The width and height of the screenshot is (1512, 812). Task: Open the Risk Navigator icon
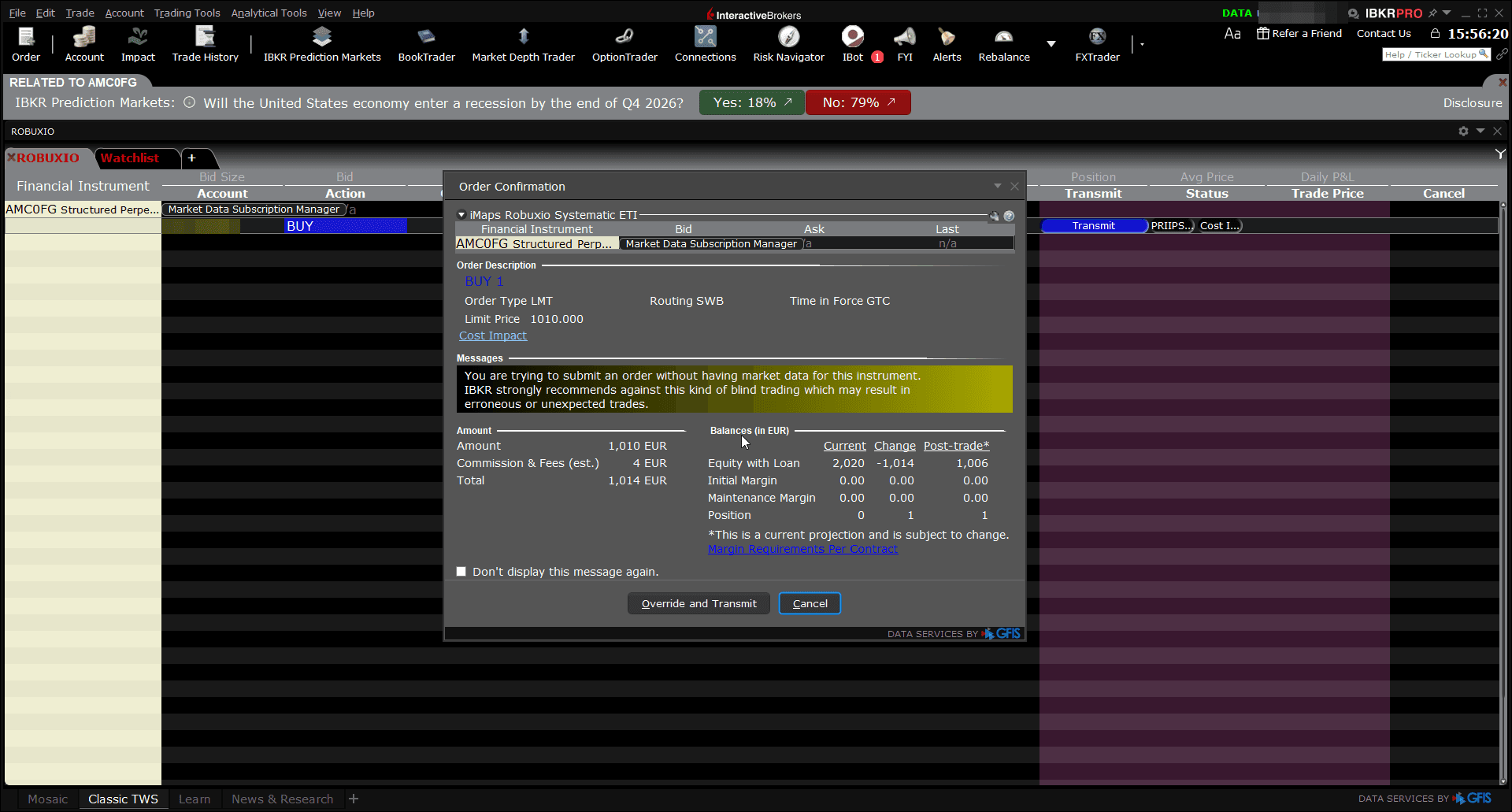788,44
